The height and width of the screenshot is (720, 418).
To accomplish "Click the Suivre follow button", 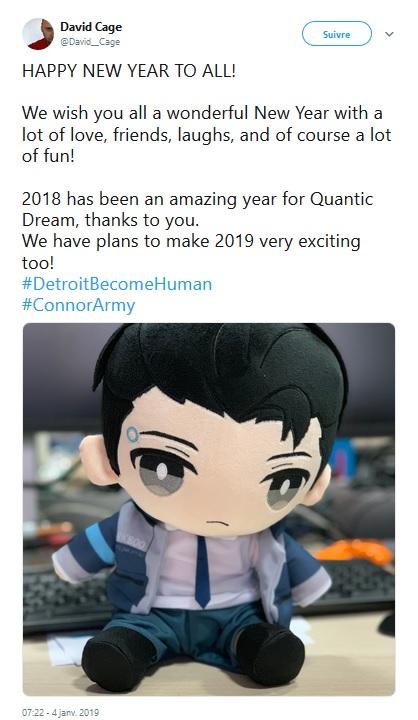I will point(337,34).
